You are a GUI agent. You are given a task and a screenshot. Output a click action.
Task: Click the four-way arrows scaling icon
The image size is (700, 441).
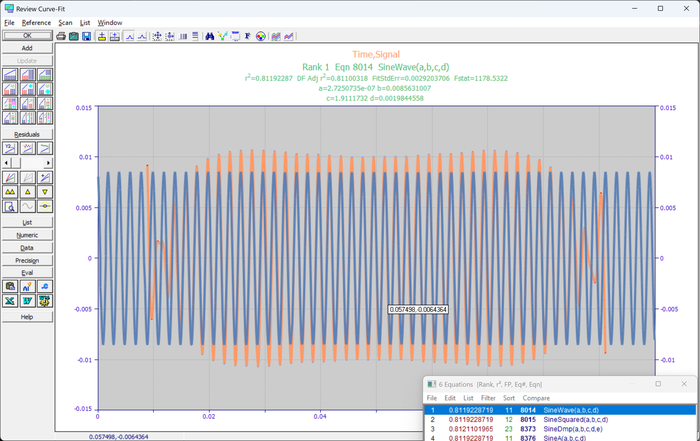click(x=157, y=36)
